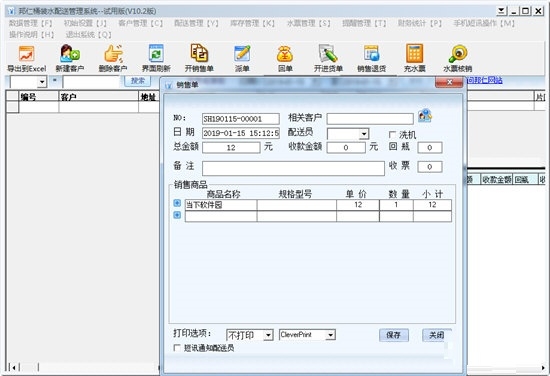Click the 回瓶 quantity field
This screenshot has height=376, width=550.
430,147
